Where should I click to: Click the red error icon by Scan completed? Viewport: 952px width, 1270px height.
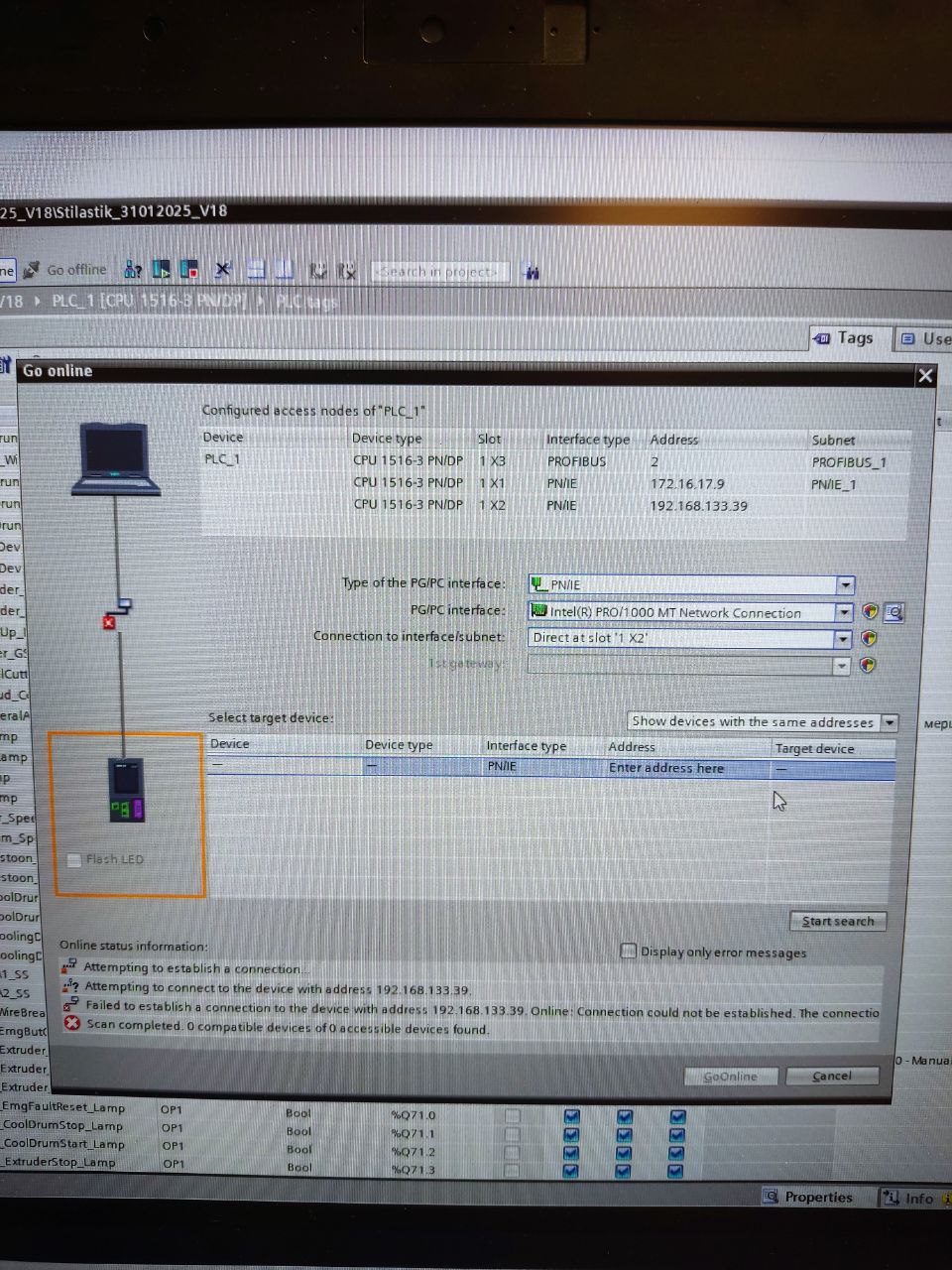coord(71,1024)
